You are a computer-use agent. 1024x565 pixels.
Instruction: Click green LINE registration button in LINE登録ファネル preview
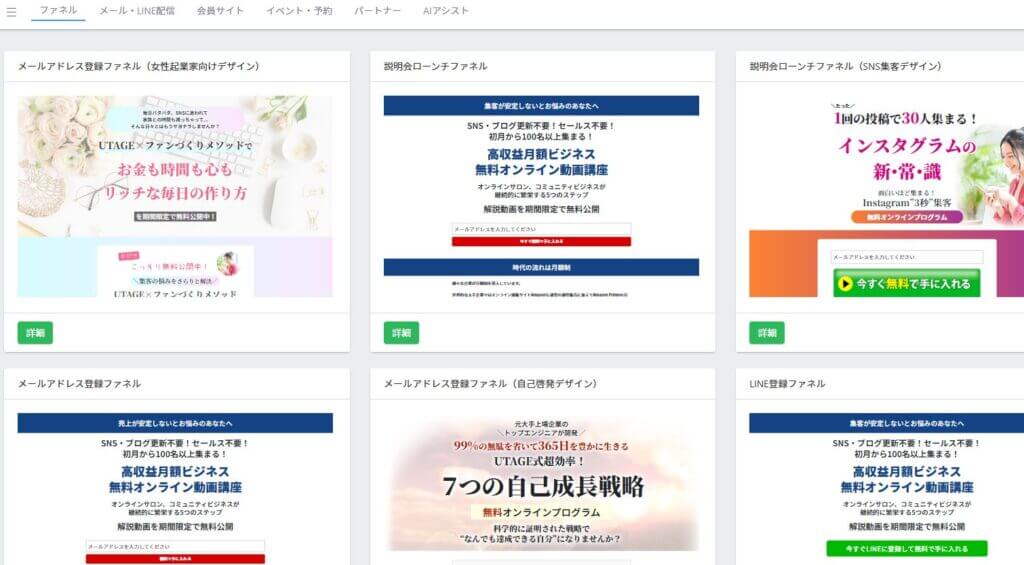click(x=906, y=548)
